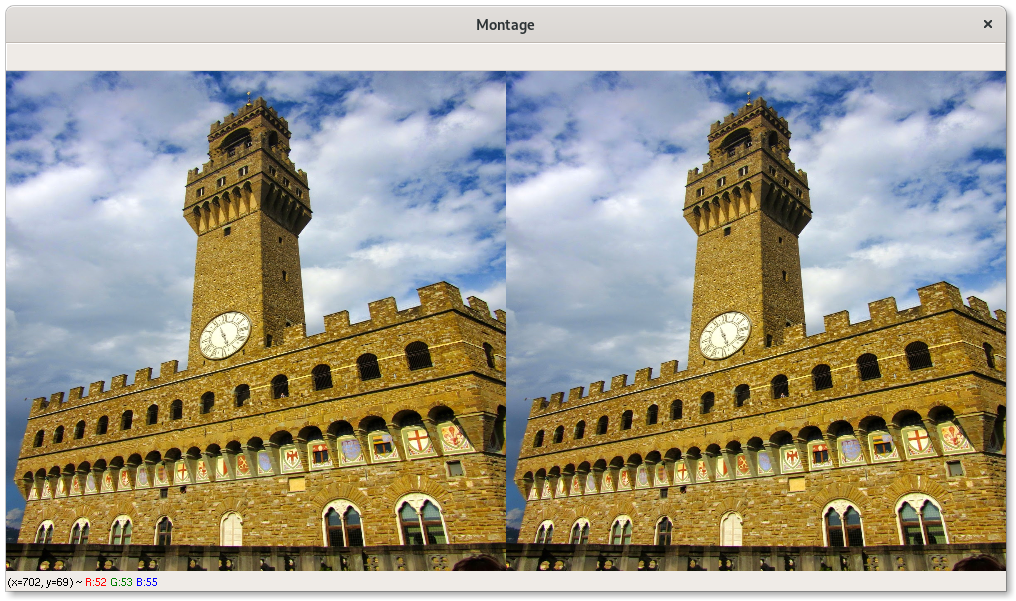The height and width of the screenshot is (601, 1016).
Task: Close the Montage window
Action: (987, 24)
